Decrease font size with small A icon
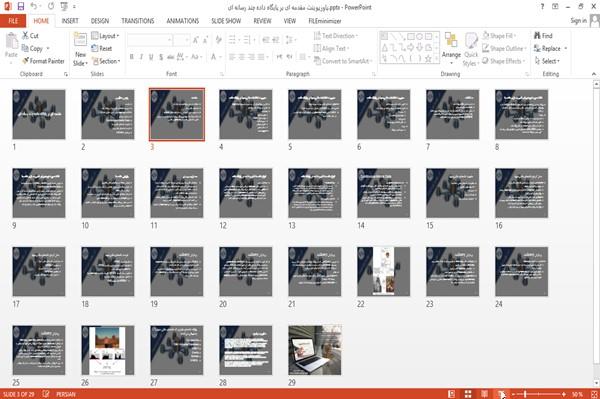Image resolution: width=600 pixels, height=399 pixels. coord(206,39)
